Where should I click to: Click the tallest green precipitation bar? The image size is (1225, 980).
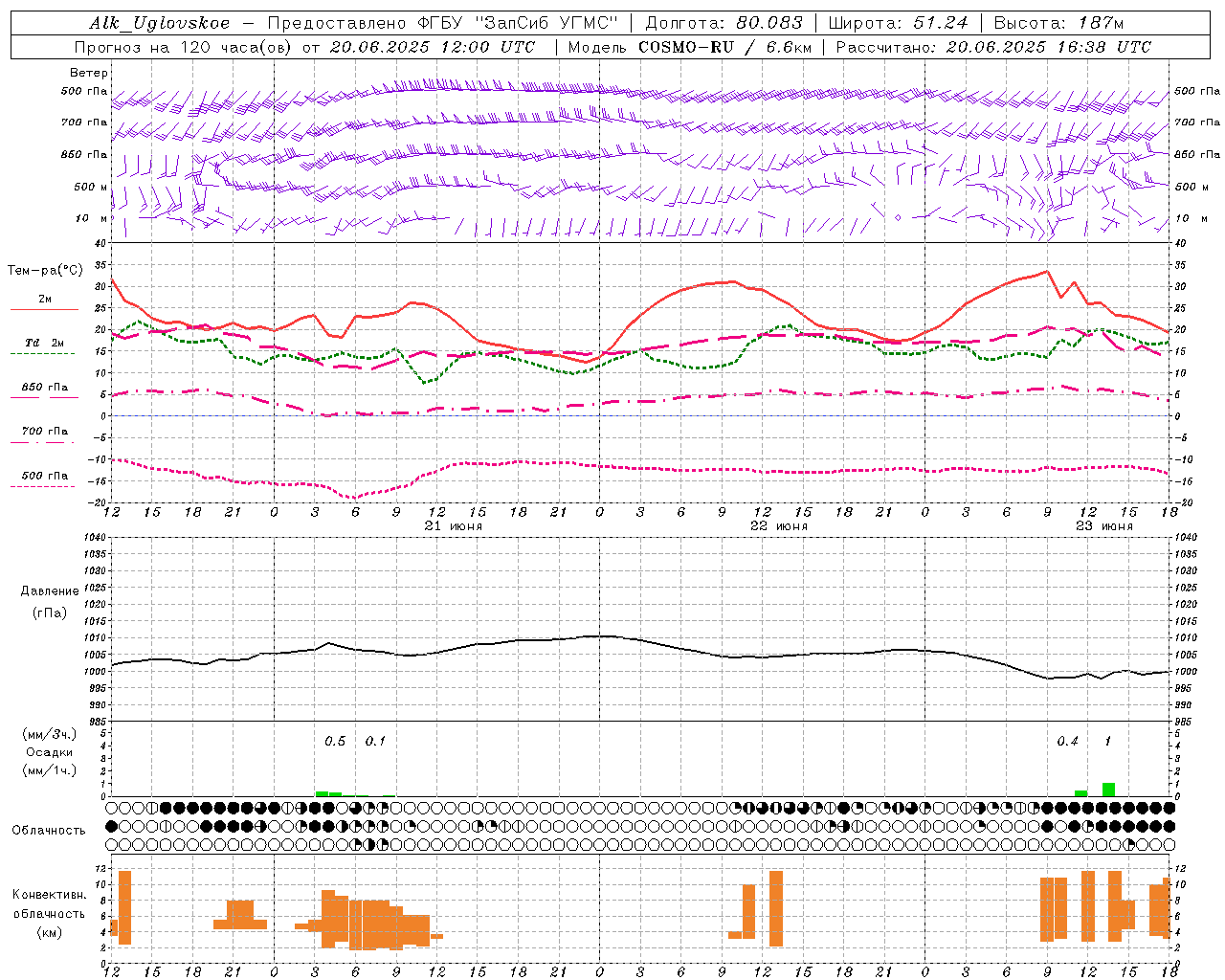point(1108,790)
